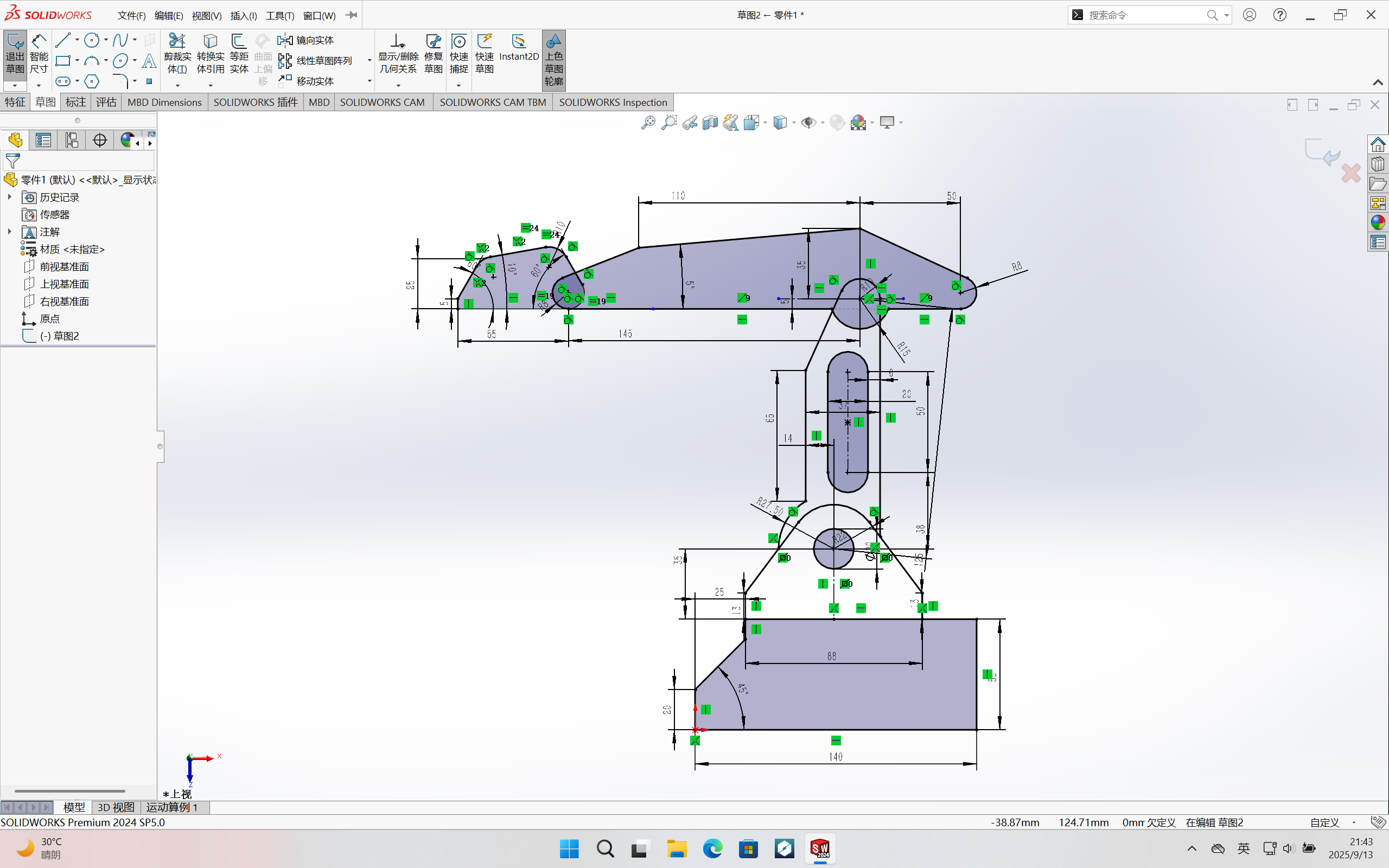
Task: Open the 插入(I) menu
Action: 244,16
